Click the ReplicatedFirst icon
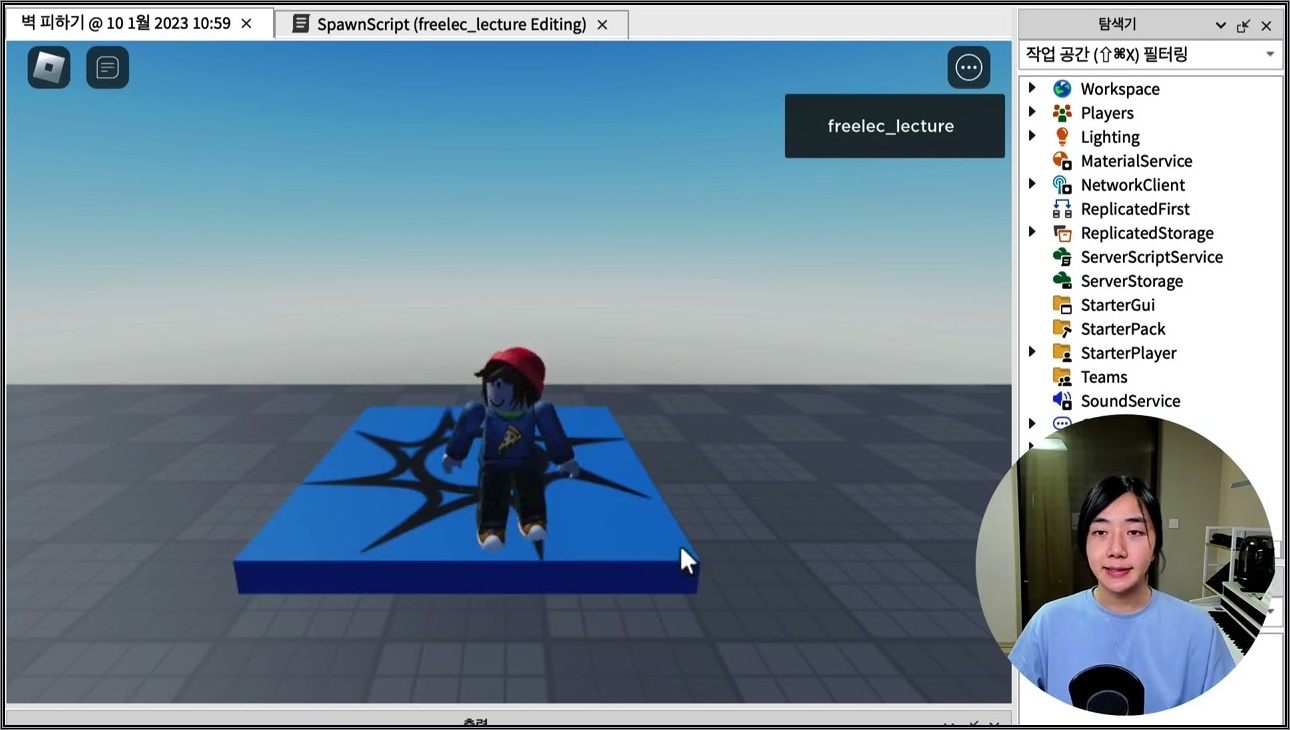This screenshot has height=730, width=1290. [x=1062, y=209]
